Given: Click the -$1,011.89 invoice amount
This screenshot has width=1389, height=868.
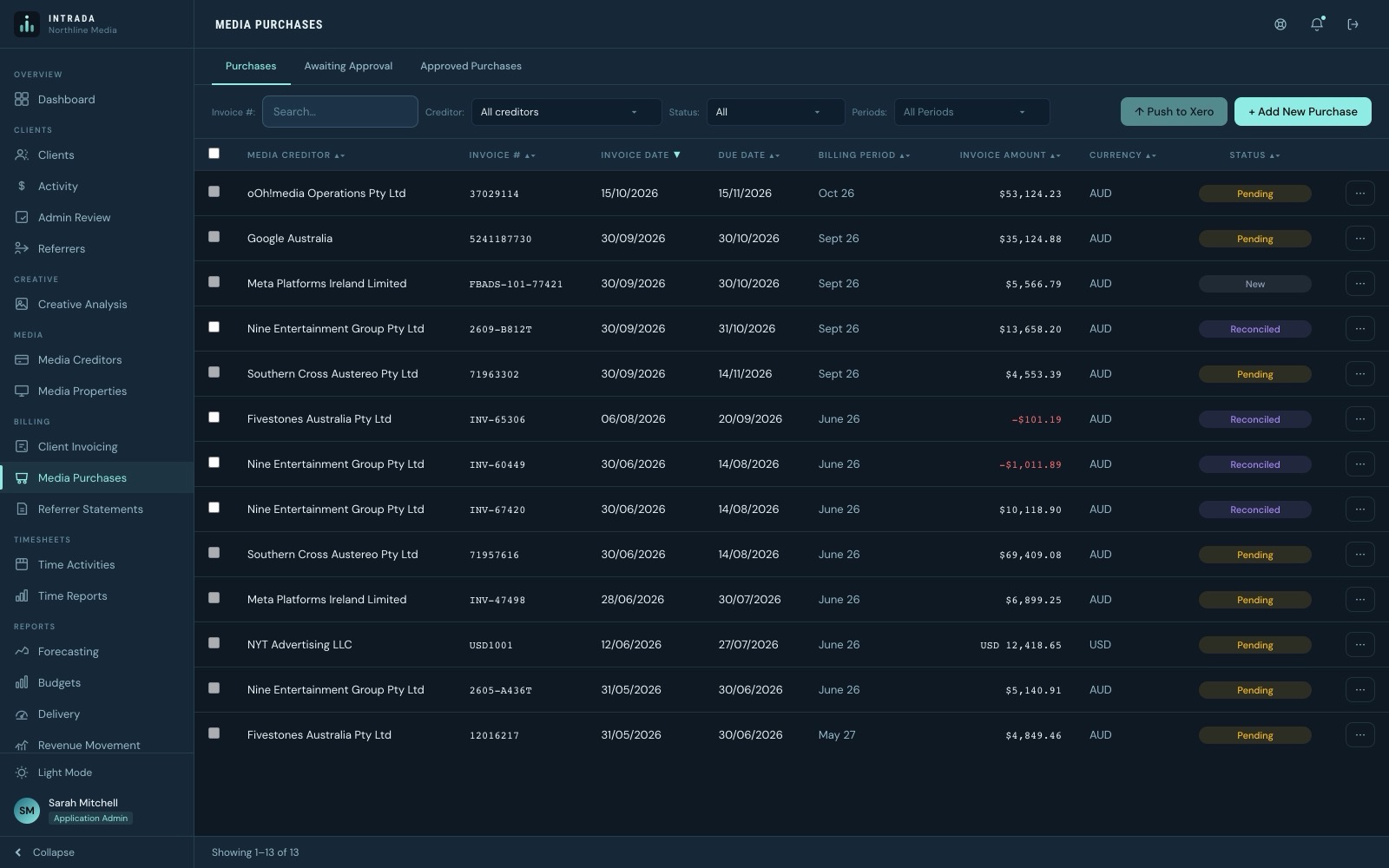Looking at the screenshot, I should pos(1030,464).
